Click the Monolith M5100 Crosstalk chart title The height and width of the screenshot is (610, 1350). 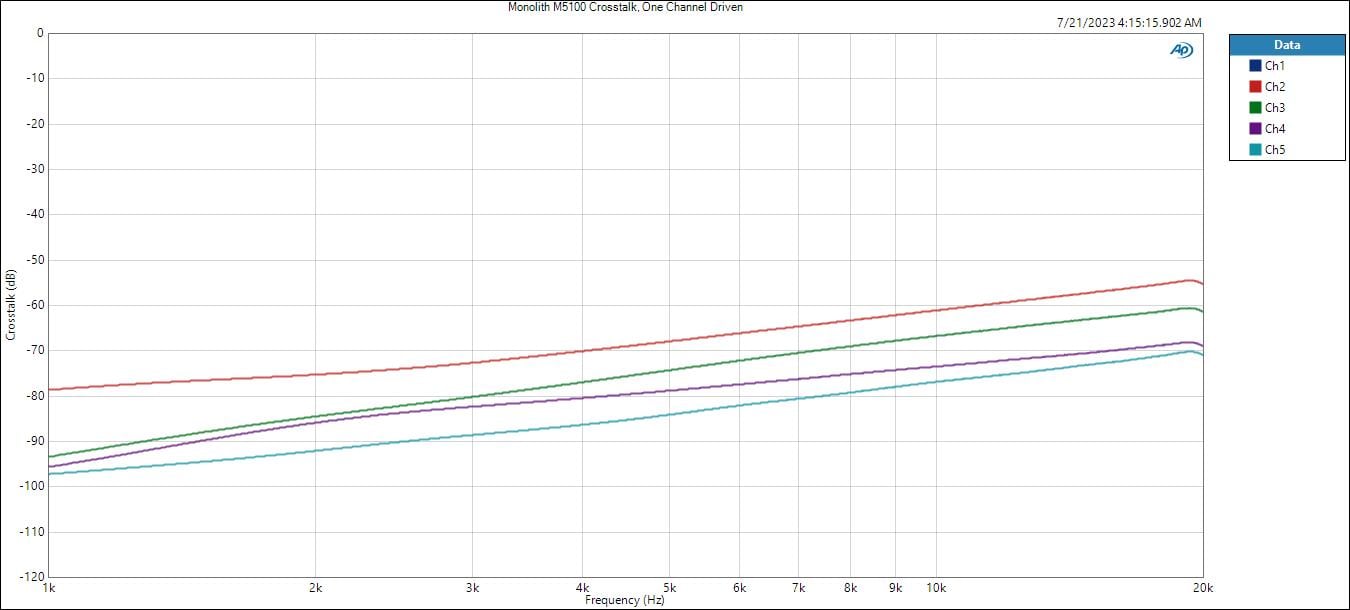click(625, 7)
